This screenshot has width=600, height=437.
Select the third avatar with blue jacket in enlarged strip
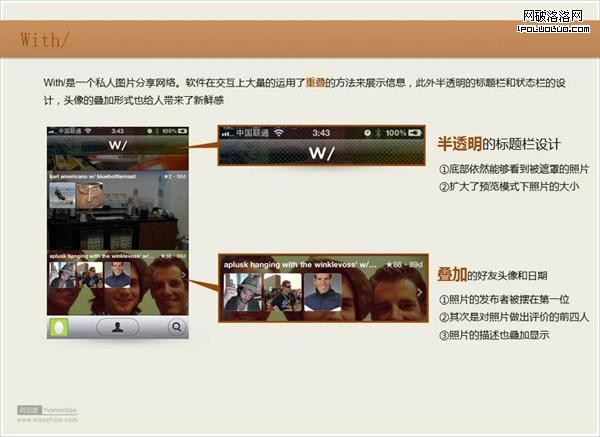coord(321,291)
